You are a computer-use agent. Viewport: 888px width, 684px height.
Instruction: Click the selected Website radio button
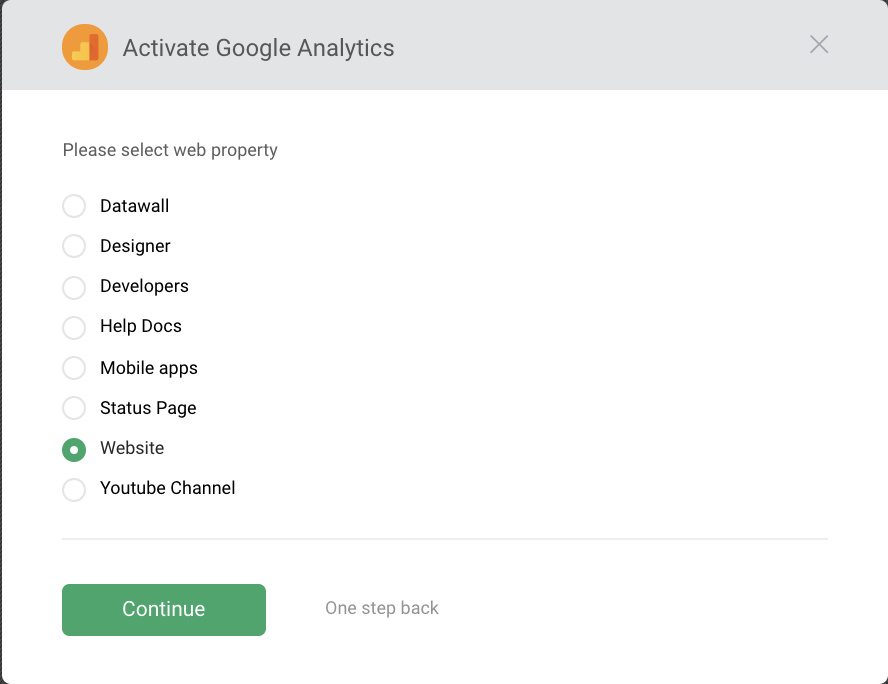[74, 450]
